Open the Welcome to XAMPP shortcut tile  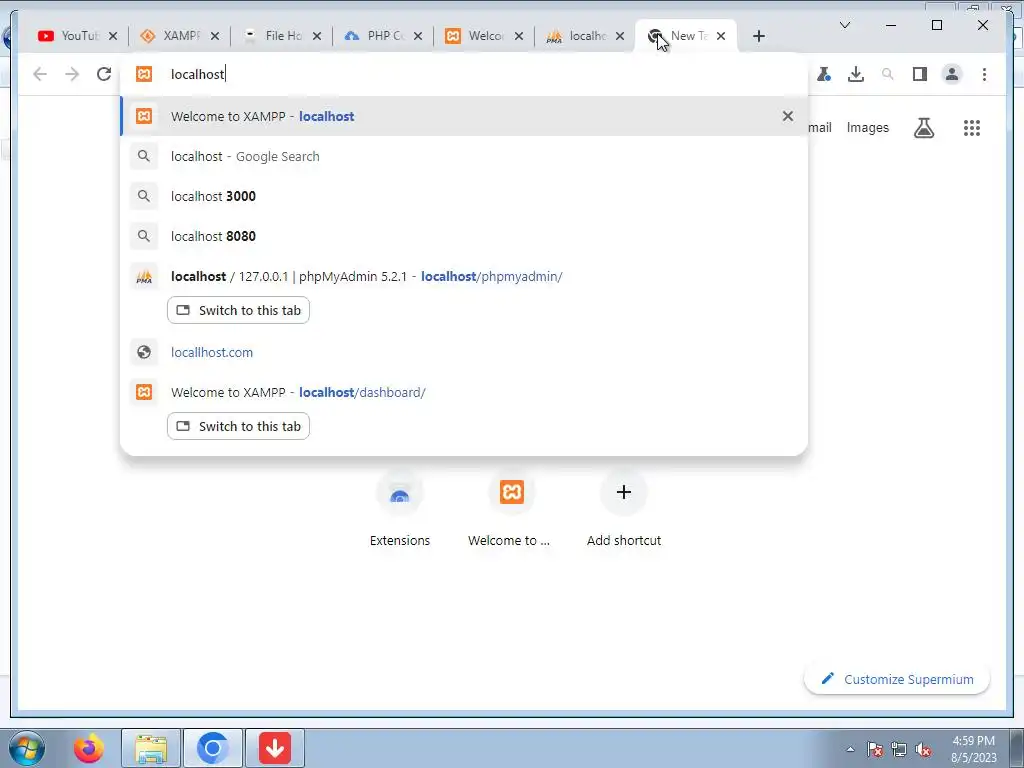[x=511, y=509]
